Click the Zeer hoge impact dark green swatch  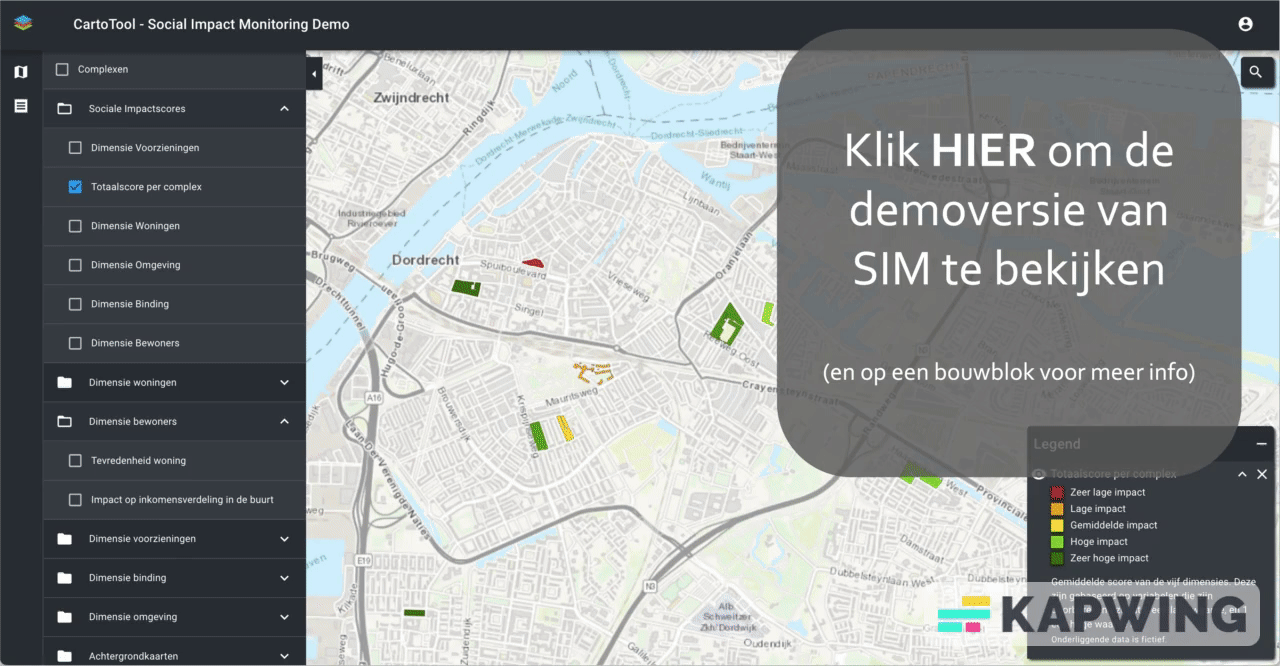click(x=1056, y=558)
